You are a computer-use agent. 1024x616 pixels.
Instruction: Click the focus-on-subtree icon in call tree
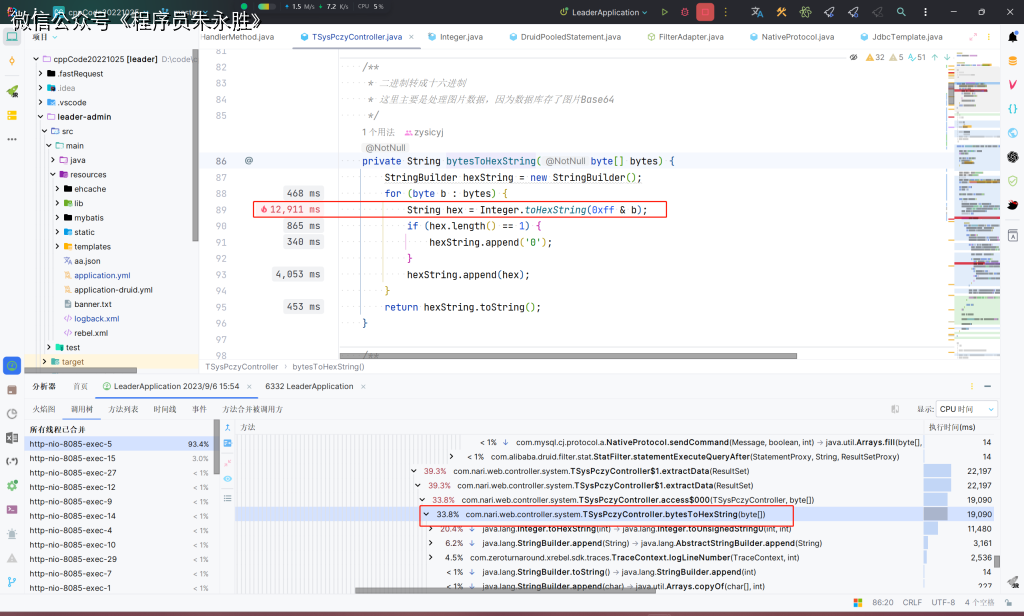(227, 443)
